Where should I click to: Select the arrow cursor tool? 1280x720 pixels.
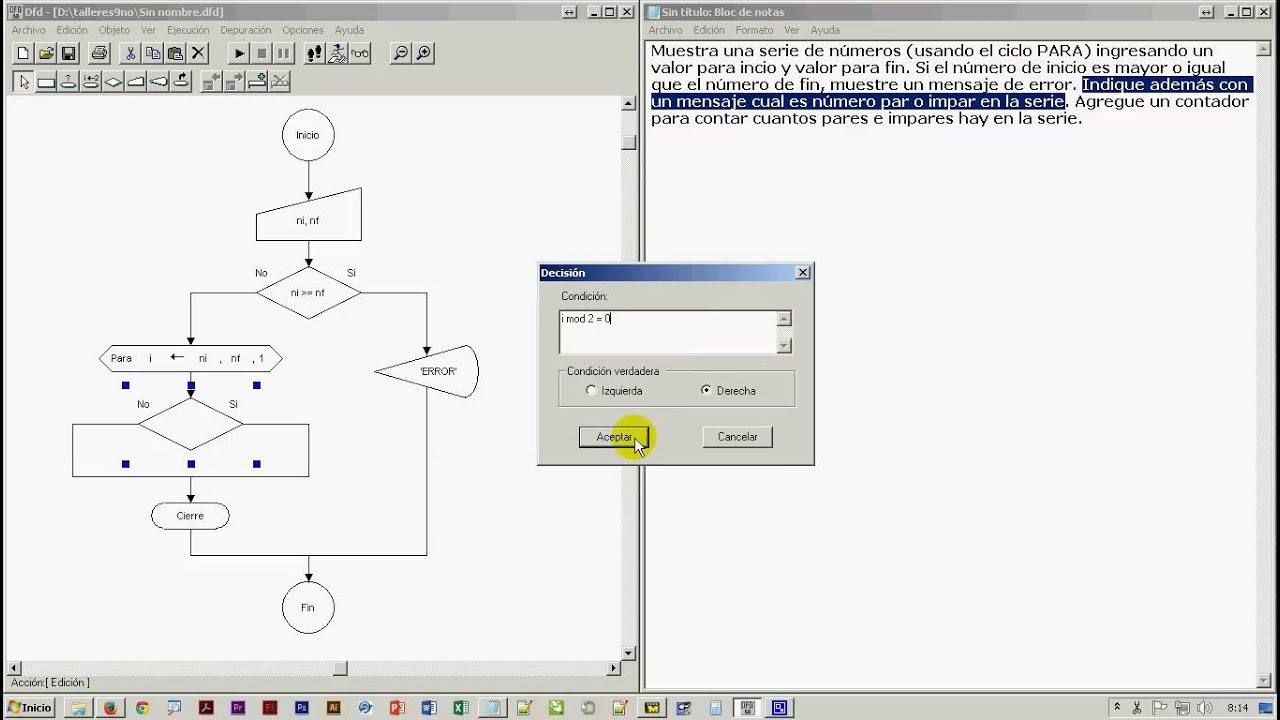pos(23,82)
